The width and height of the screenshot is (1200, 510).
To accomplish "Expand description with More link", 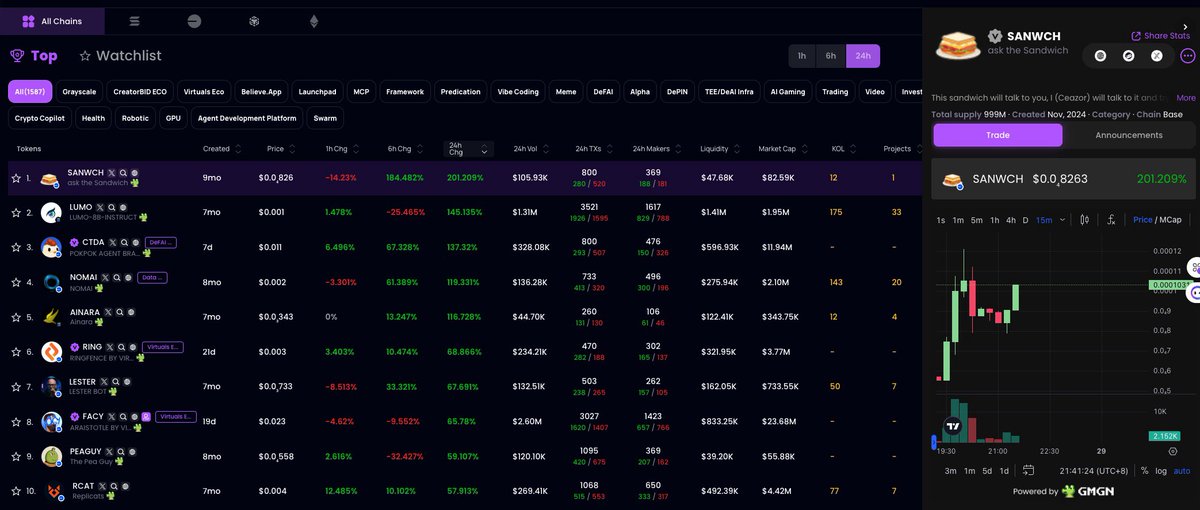I will point(1186,98).
